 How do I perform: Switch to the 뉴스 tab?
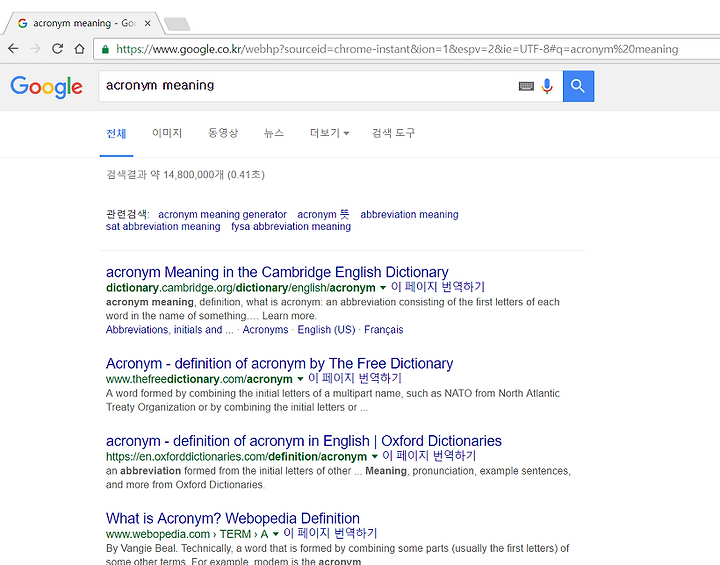274,133
